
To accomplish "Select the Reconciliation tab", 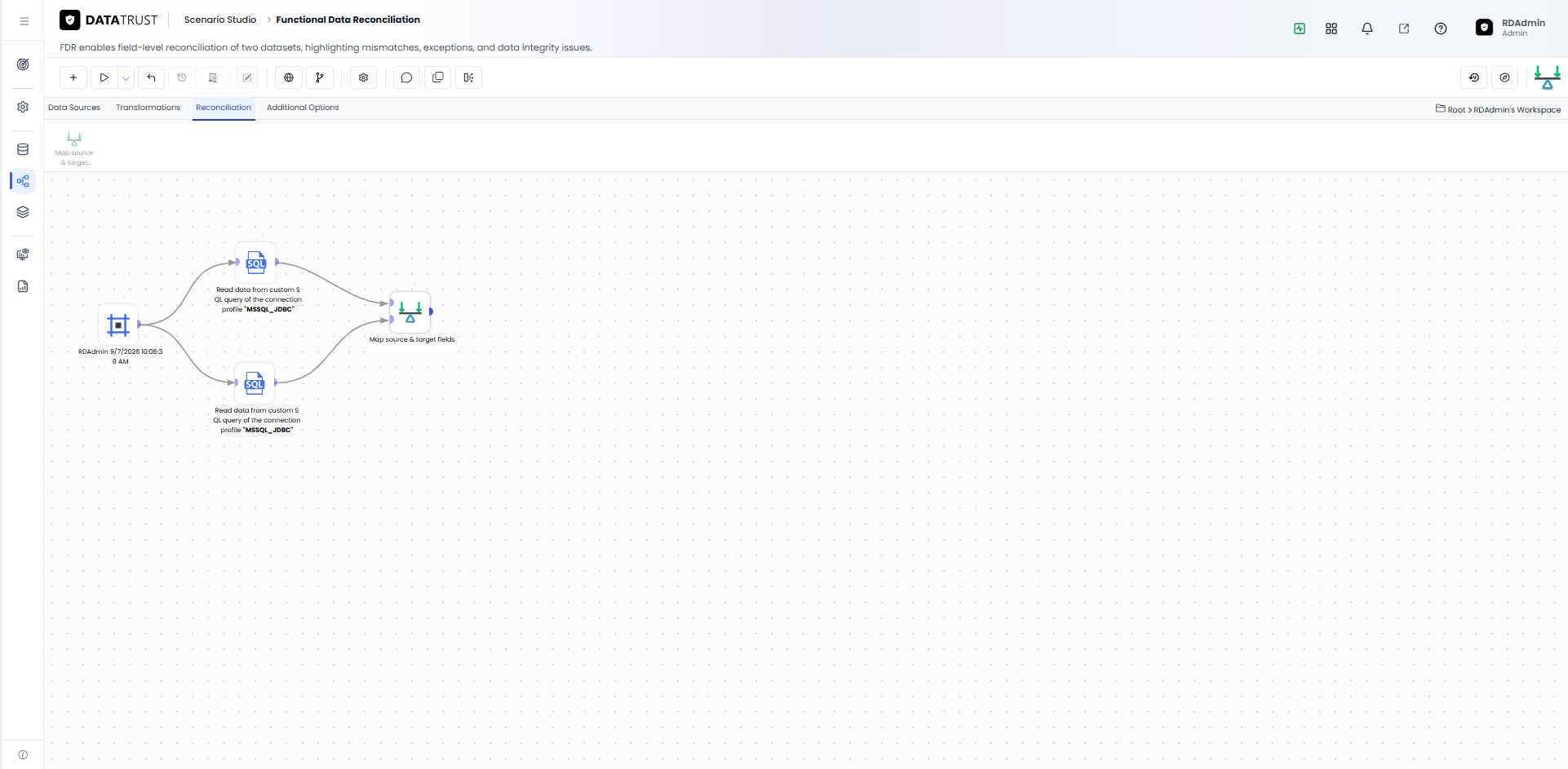I will tap(224, 108).
